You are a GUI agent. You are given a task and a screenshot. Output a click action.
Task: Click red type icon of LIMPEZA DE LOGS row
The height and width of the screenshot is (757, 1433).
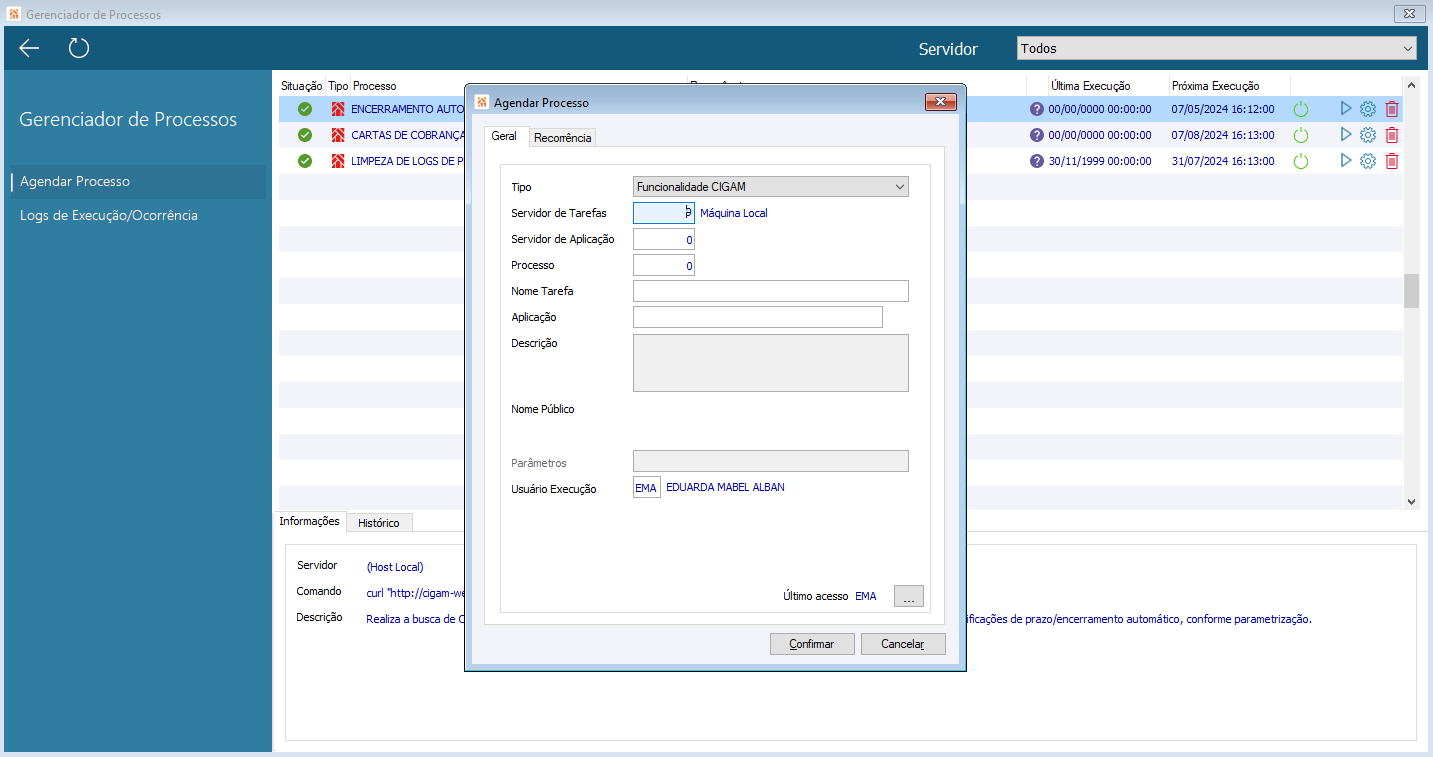(338, 161)
